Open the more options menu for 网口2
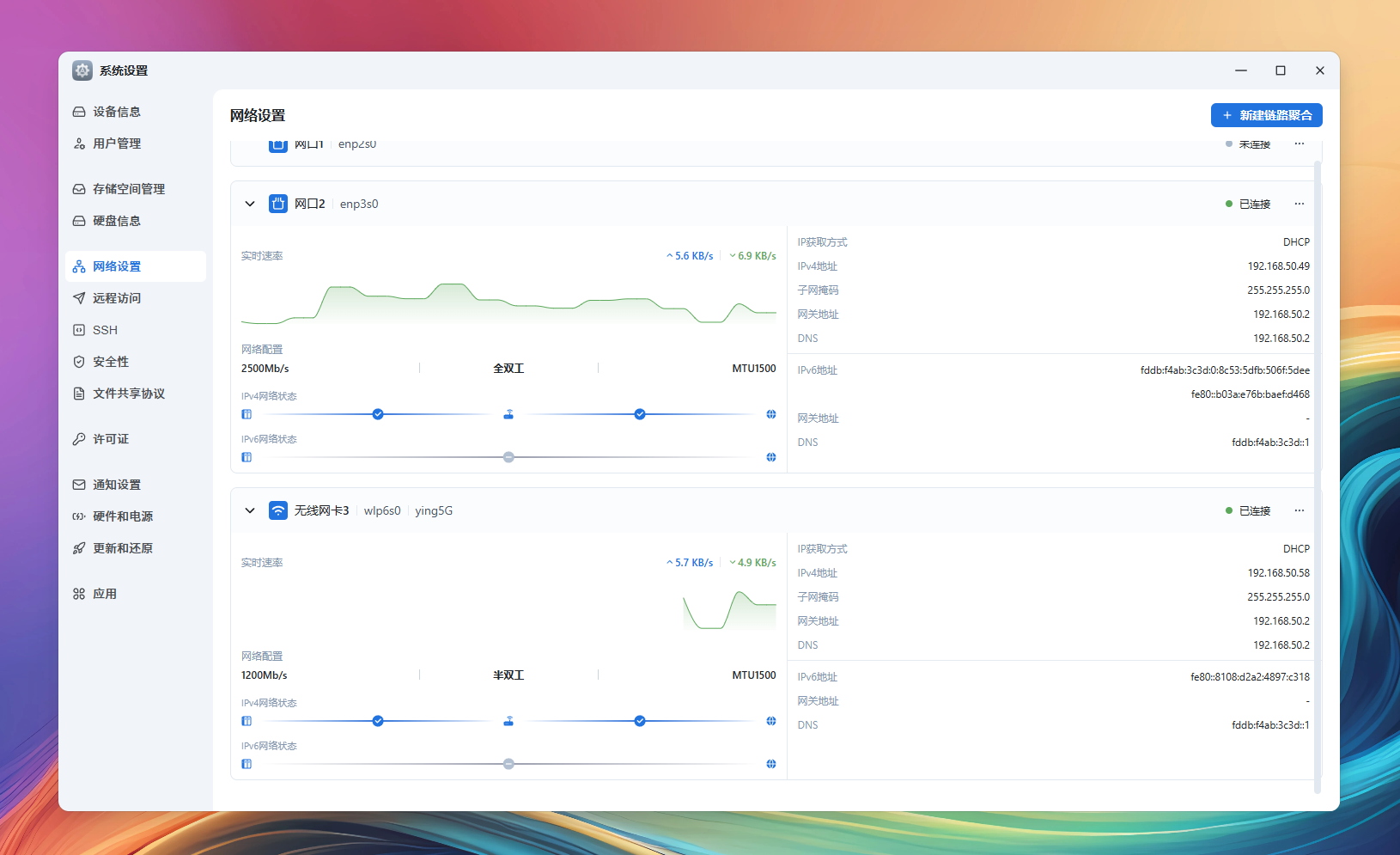This screenshot has height=855, width=1400. tap(1299, 204)
